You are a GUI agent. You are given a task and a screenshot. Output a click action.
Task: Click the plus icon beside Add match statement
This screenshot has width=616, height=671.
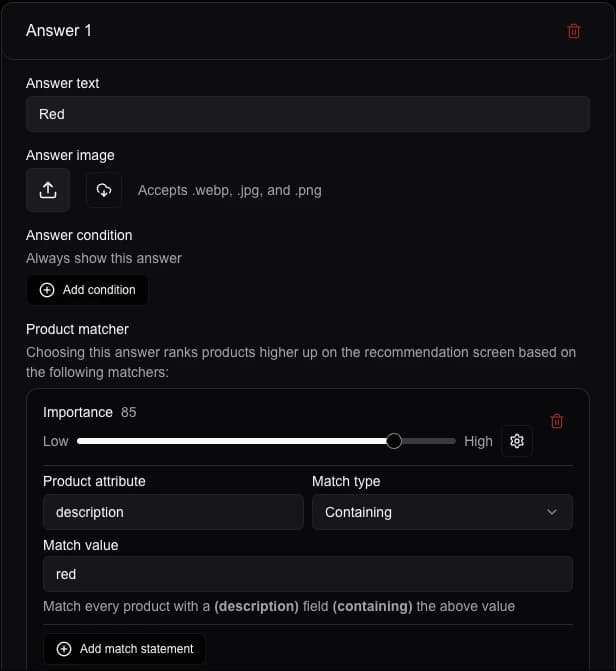[64, 649]
